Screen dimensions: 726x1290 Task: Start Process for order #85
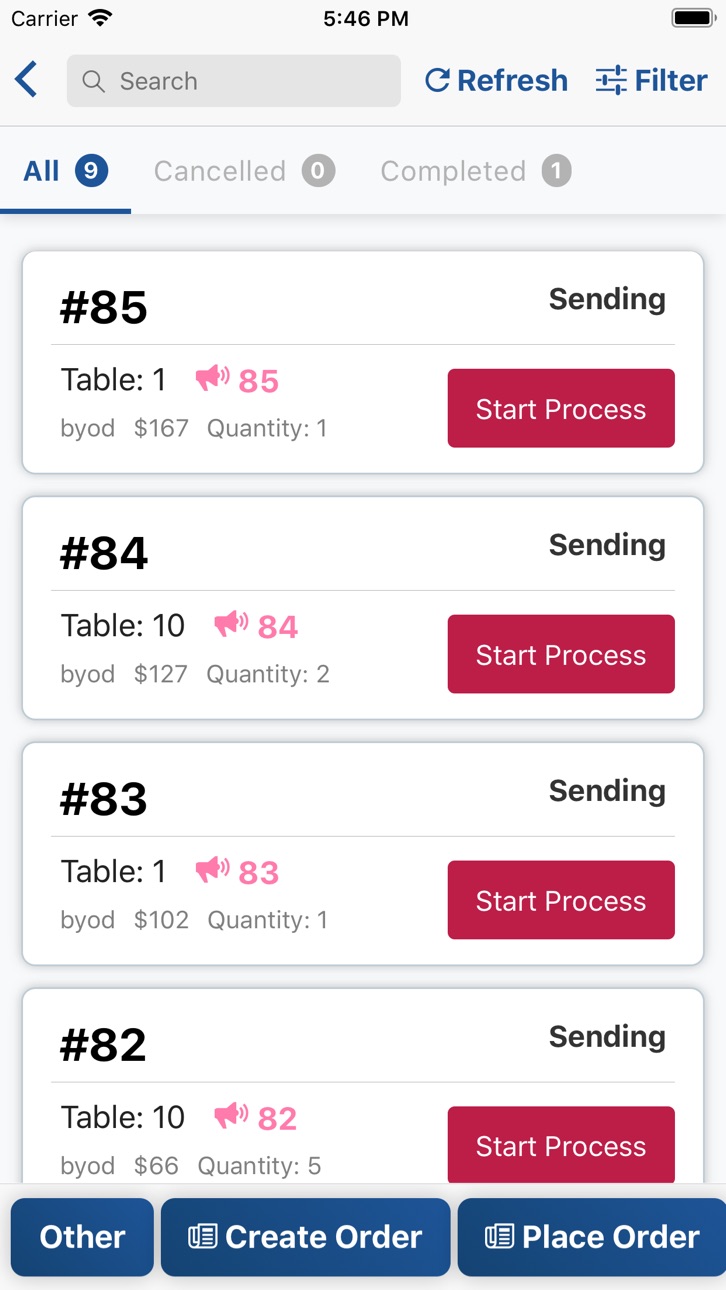pos(561,408)
